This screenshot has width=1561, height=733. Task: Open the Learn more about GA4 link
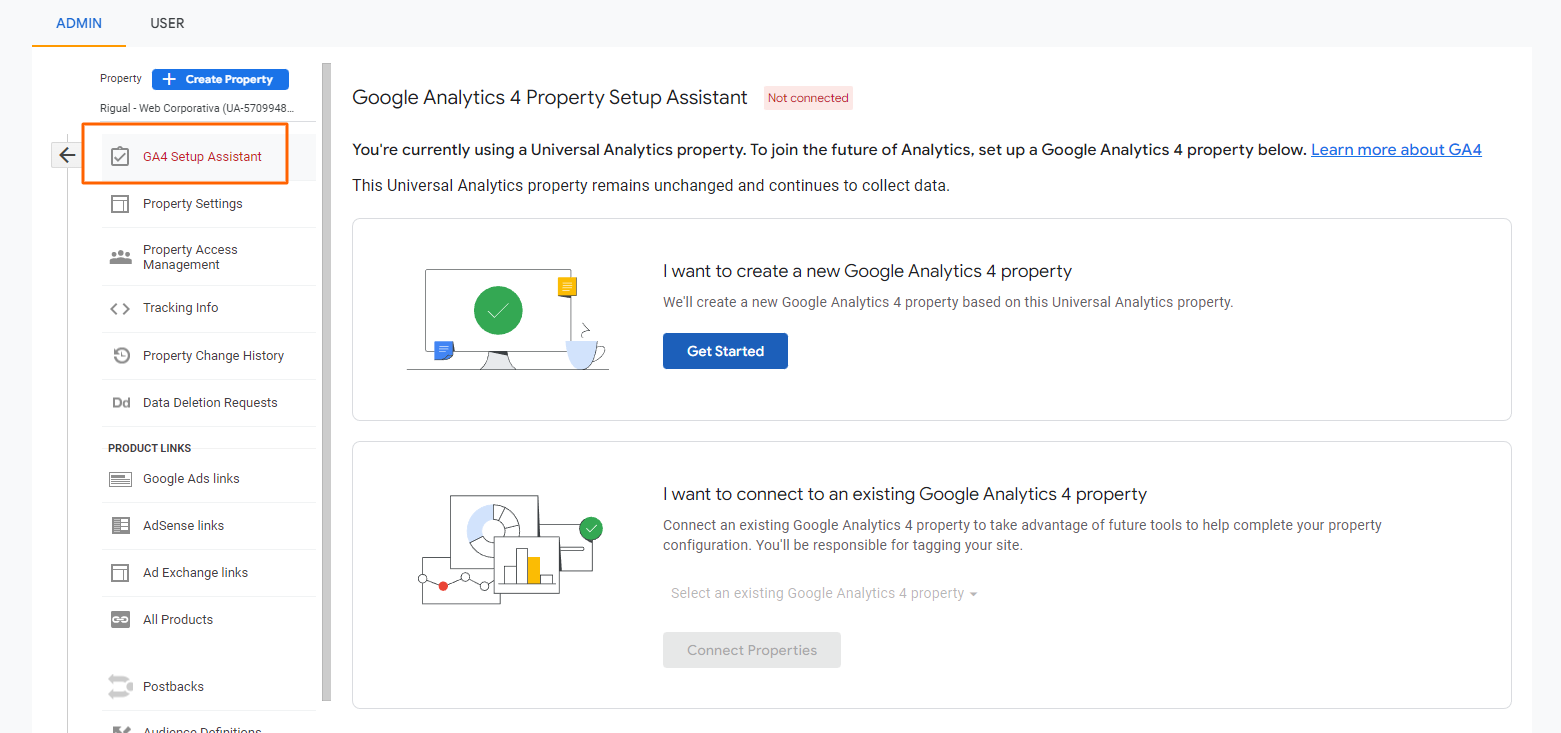pos(1396,149)
